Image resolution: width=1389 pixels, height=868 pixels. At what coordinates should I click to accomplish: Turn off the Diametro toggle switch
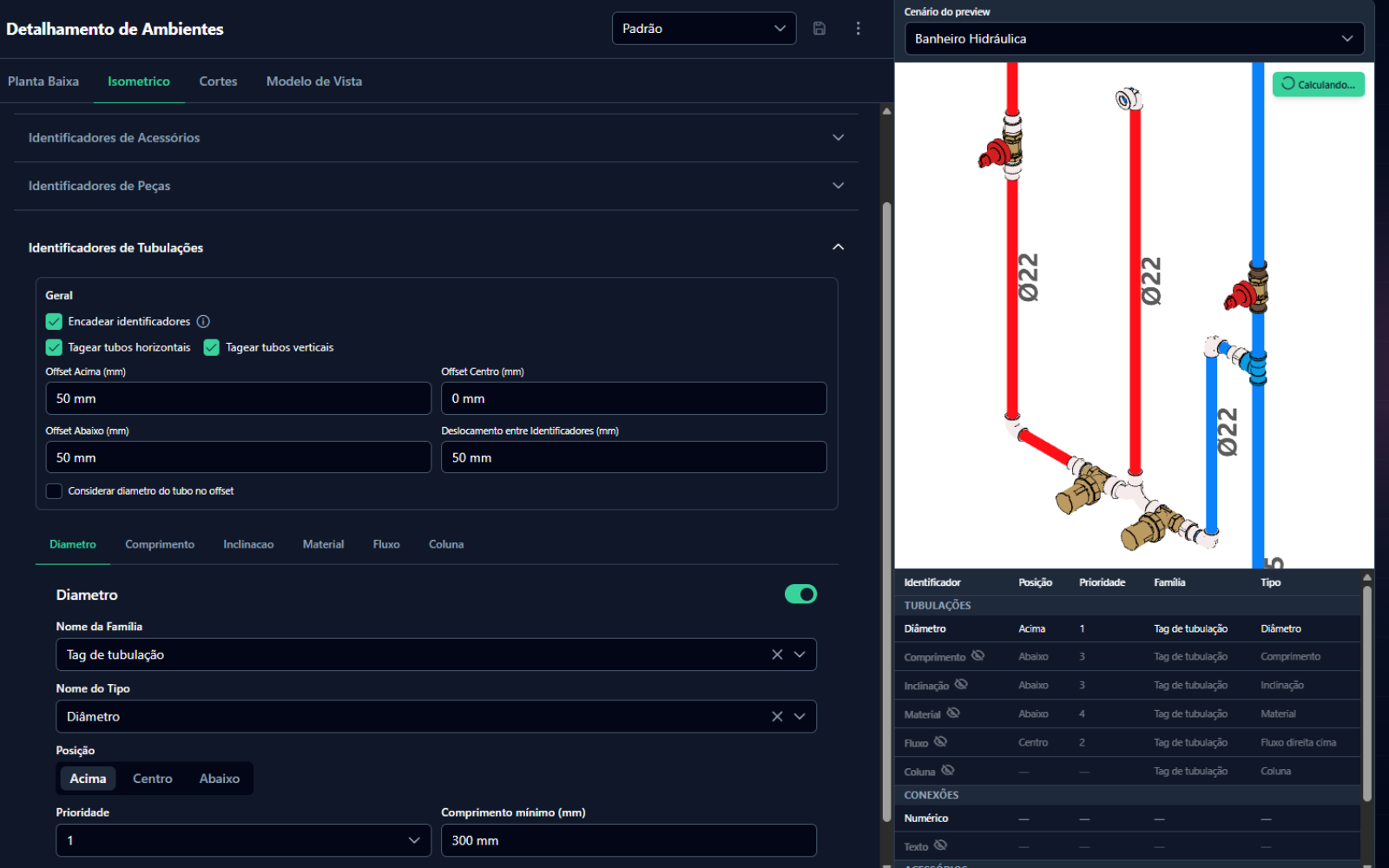coord(800,594)
